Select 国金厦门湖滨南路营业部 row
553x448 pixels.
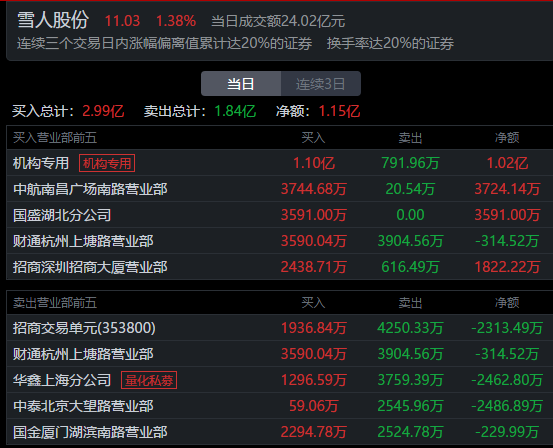[280, 432]
